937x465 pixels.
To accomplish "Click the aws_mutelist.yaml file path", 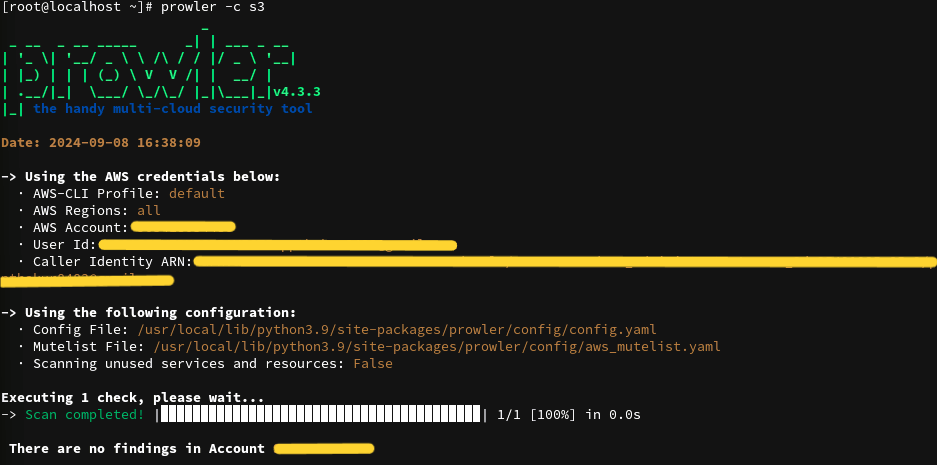I will point(437,347).
